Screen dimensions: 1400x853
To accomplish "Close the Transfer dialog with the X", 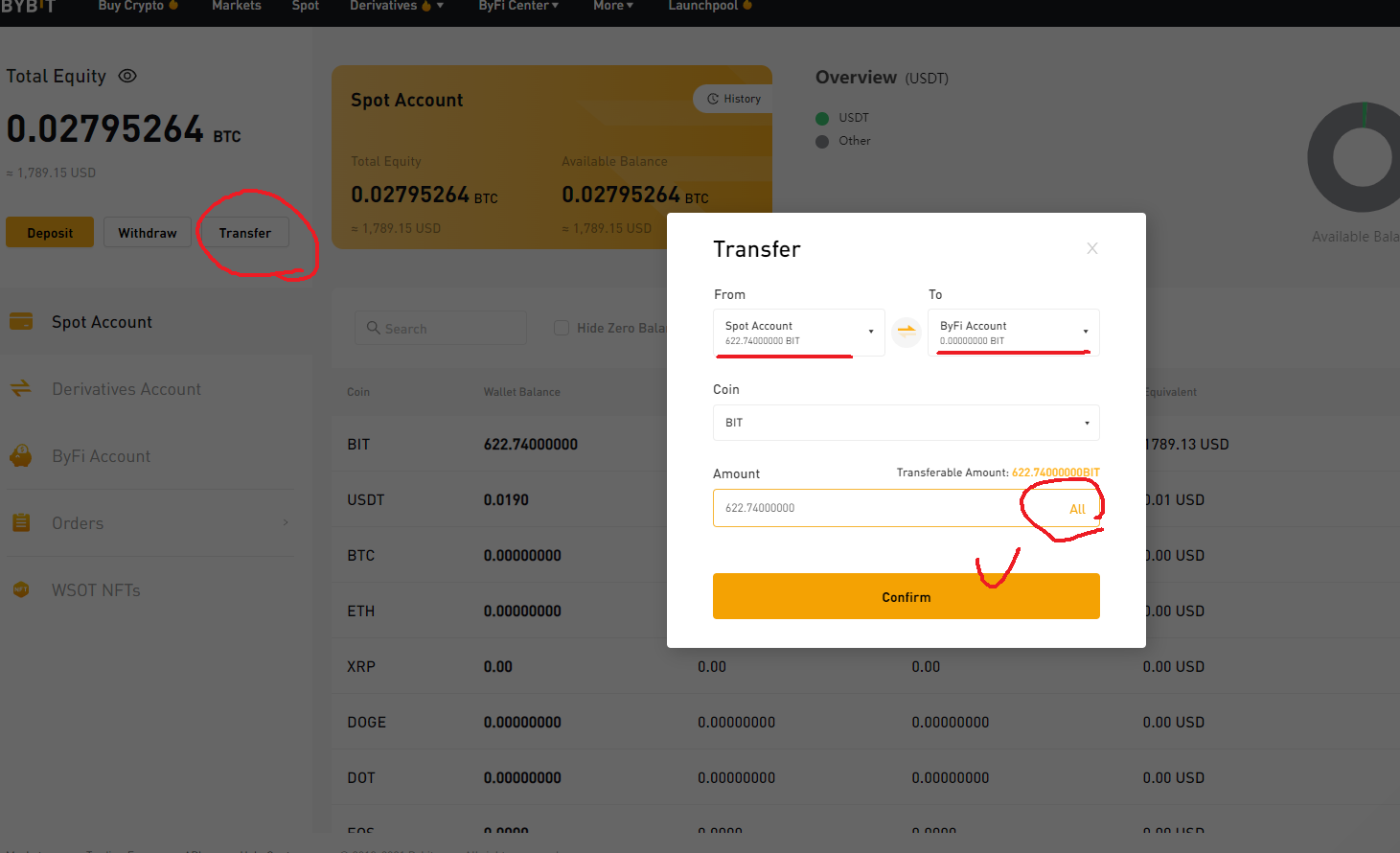I will (x=1092, y=248).
